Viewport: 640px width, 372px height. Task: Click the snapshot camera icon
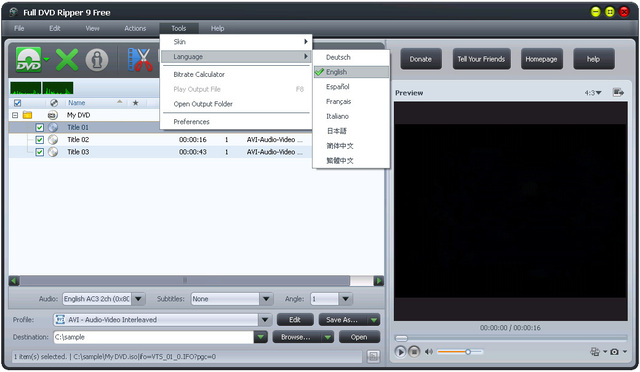click(x=614, y=352)
